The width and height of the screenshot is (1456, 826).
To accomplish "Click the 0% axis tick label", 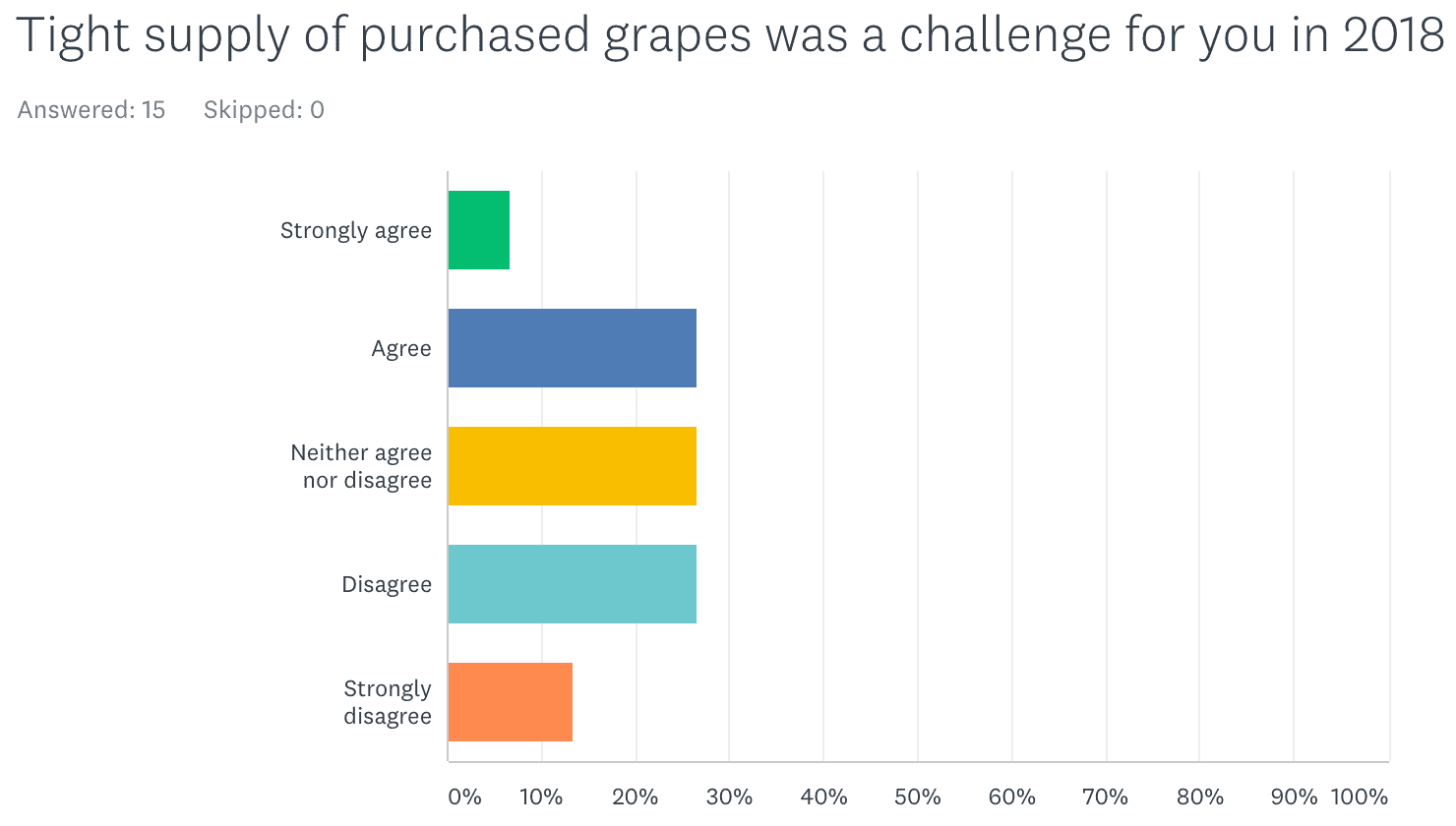I will tap(464, 796).
